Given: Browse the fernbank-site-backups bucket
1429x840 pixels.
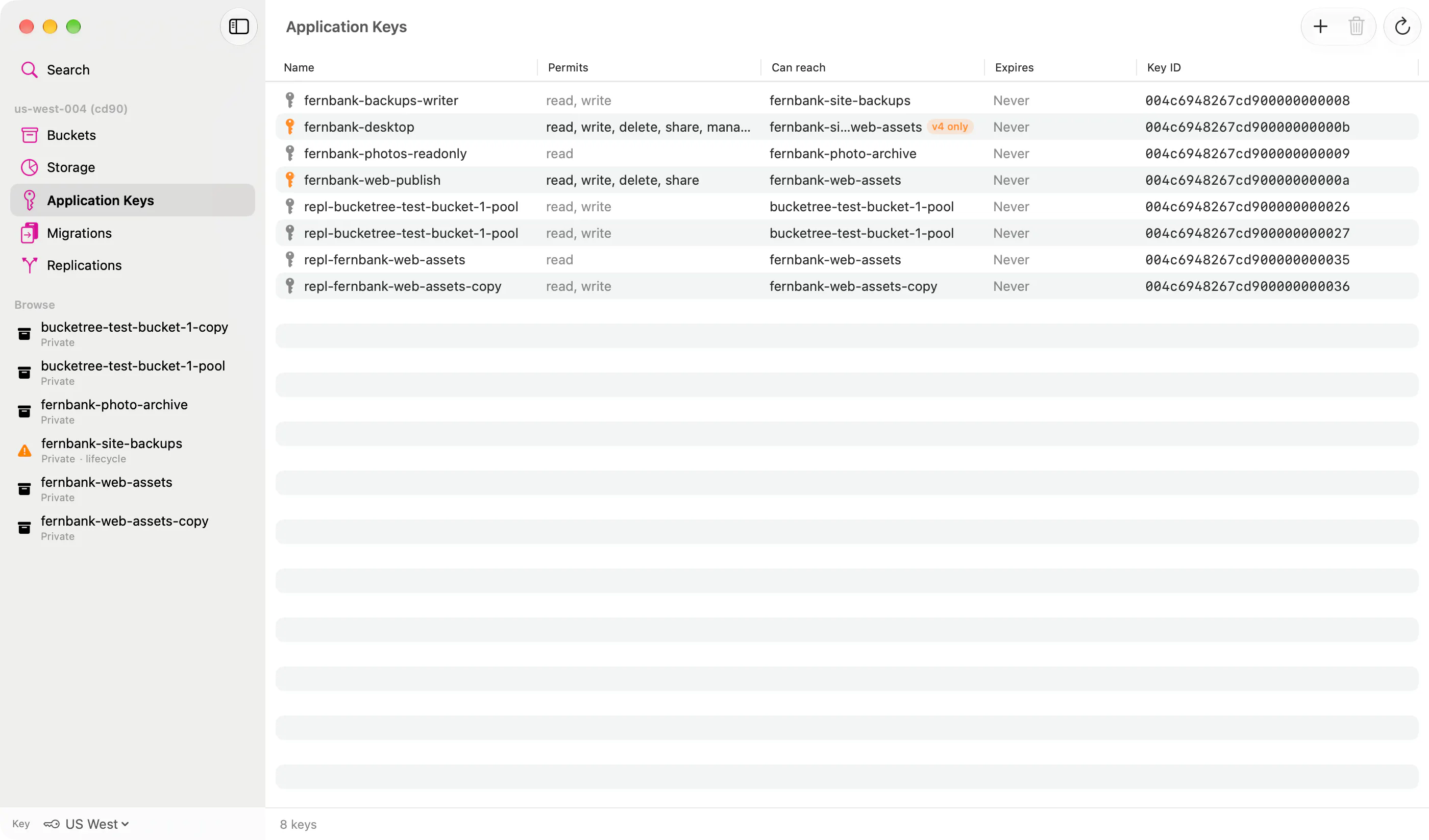Looking at the screenshot, I should (x=133, y=450).
